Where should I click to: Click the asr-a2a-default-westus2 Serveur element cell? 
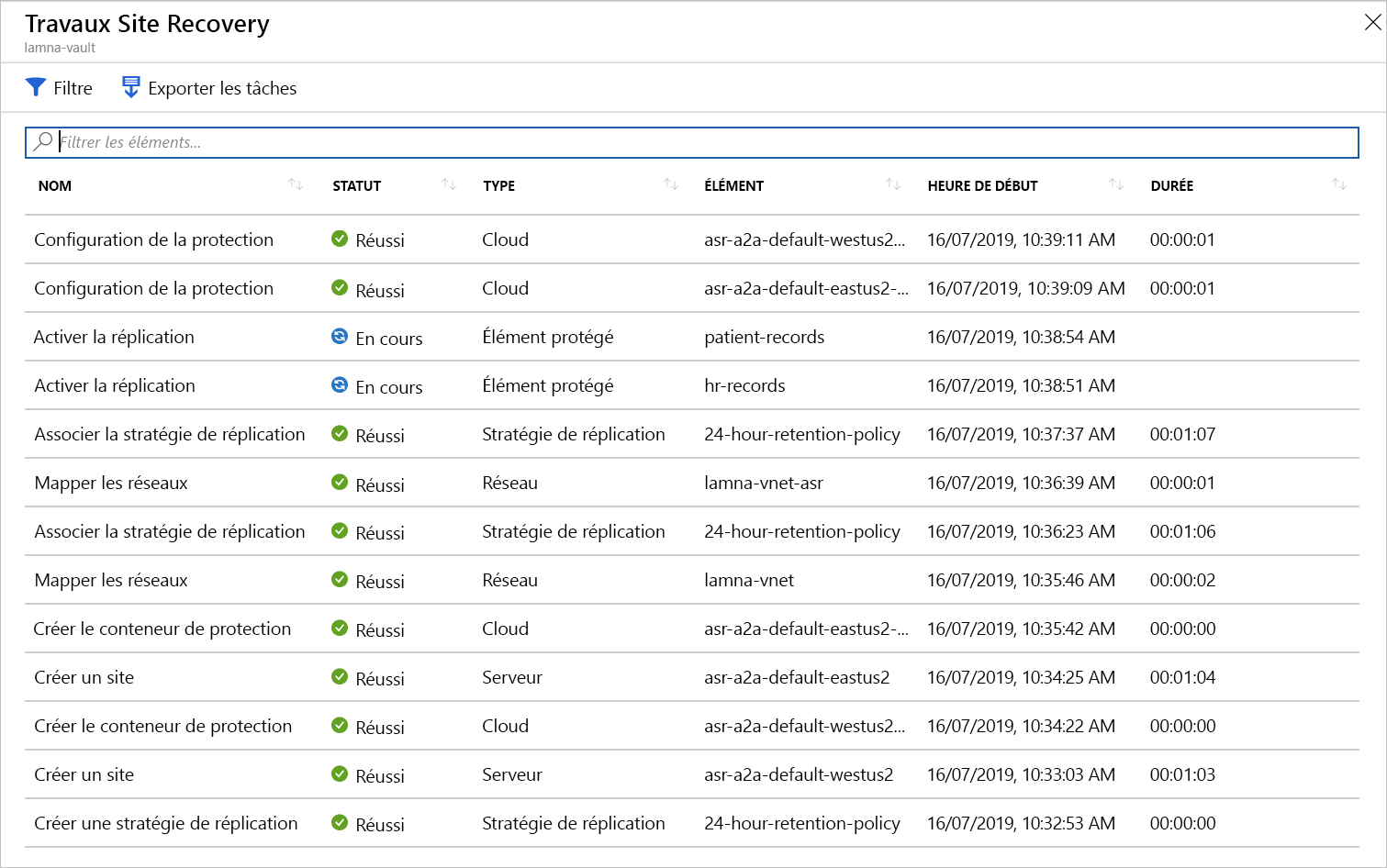[799, 774]
